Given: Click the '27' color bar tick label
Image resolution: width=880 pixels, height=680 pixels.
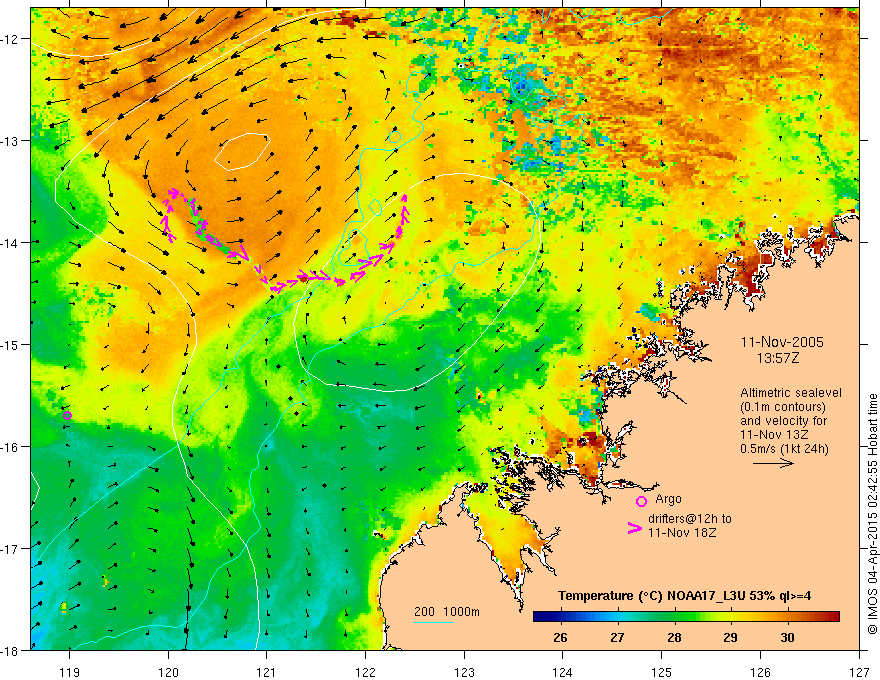Looking at the screenshot, I should point(617,637).
